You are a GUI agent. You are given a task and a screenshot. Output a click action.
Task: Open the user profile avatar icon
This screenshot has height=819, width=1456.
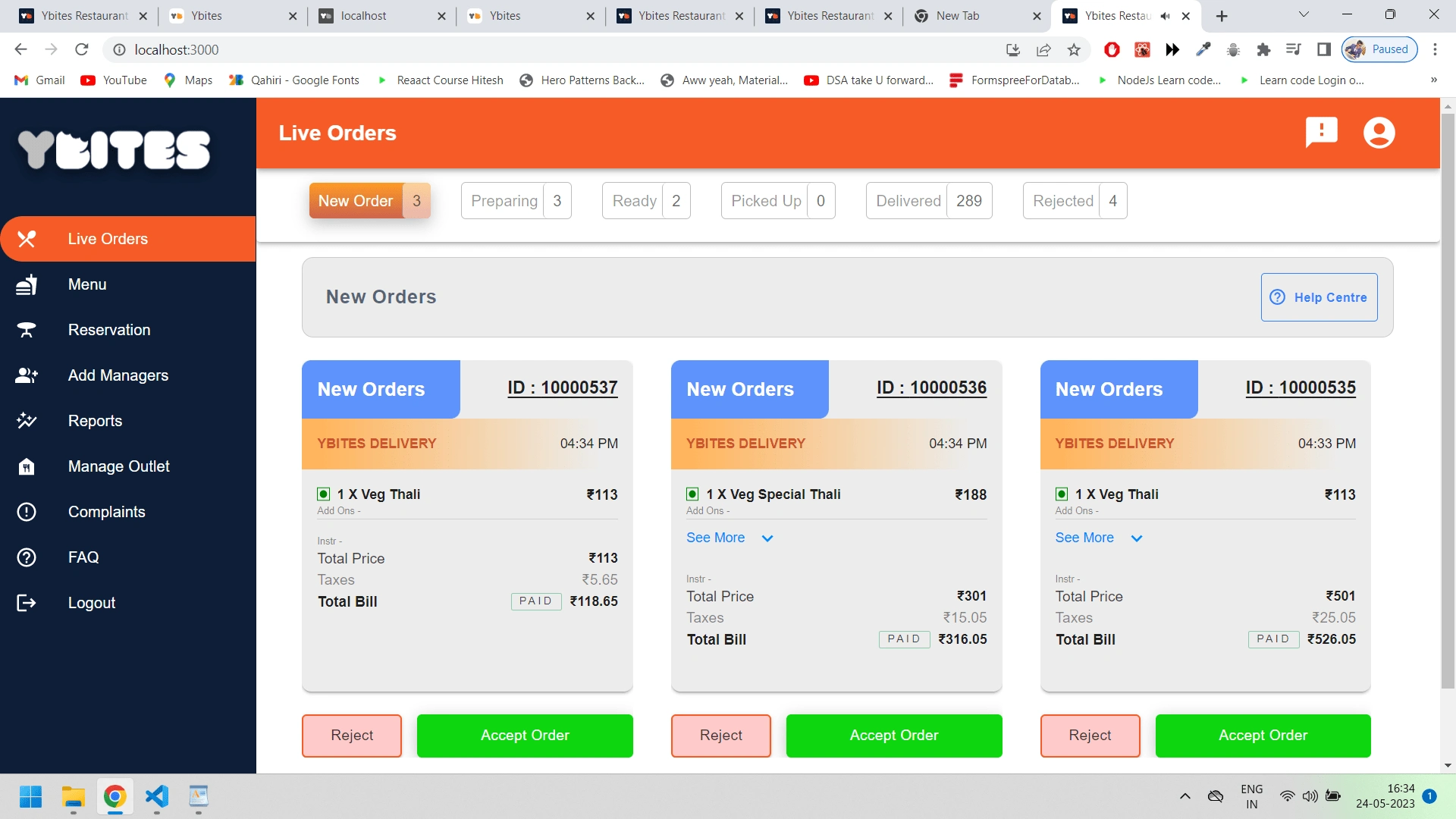tap(1379, 133)
